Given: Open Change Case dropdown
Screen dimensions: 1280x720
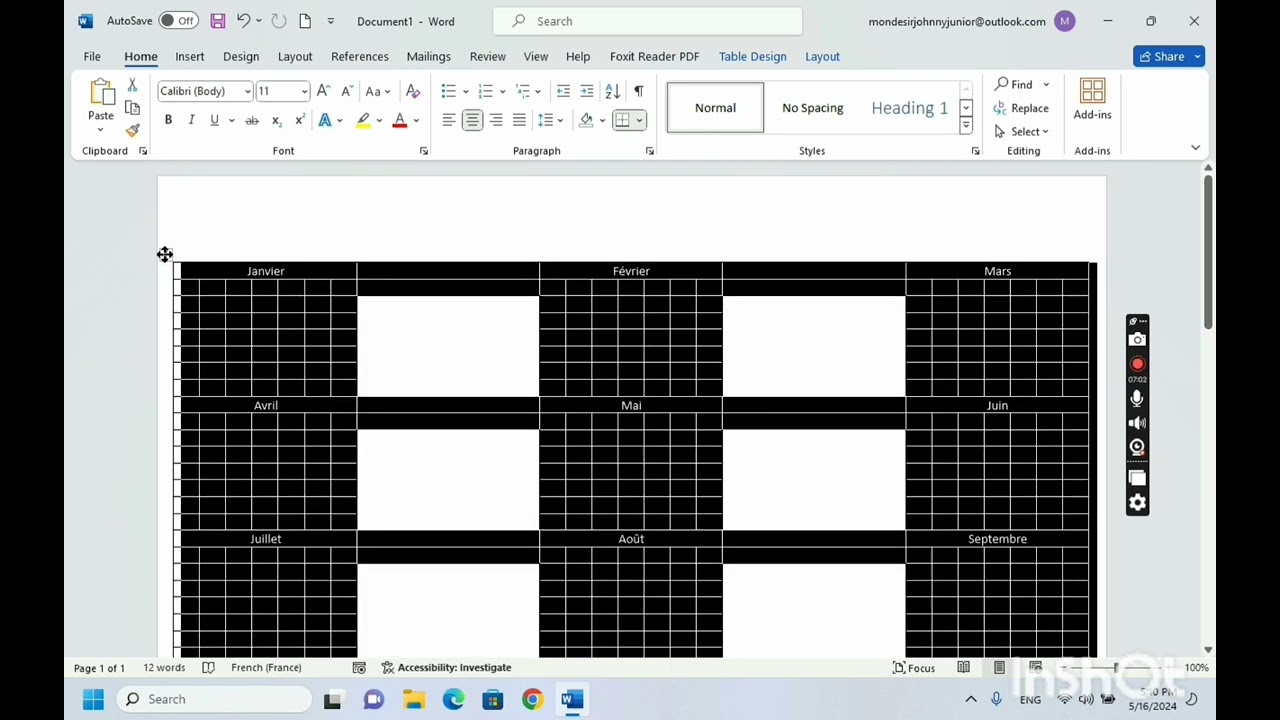Looking at the screenshot, I should [377, 91].
